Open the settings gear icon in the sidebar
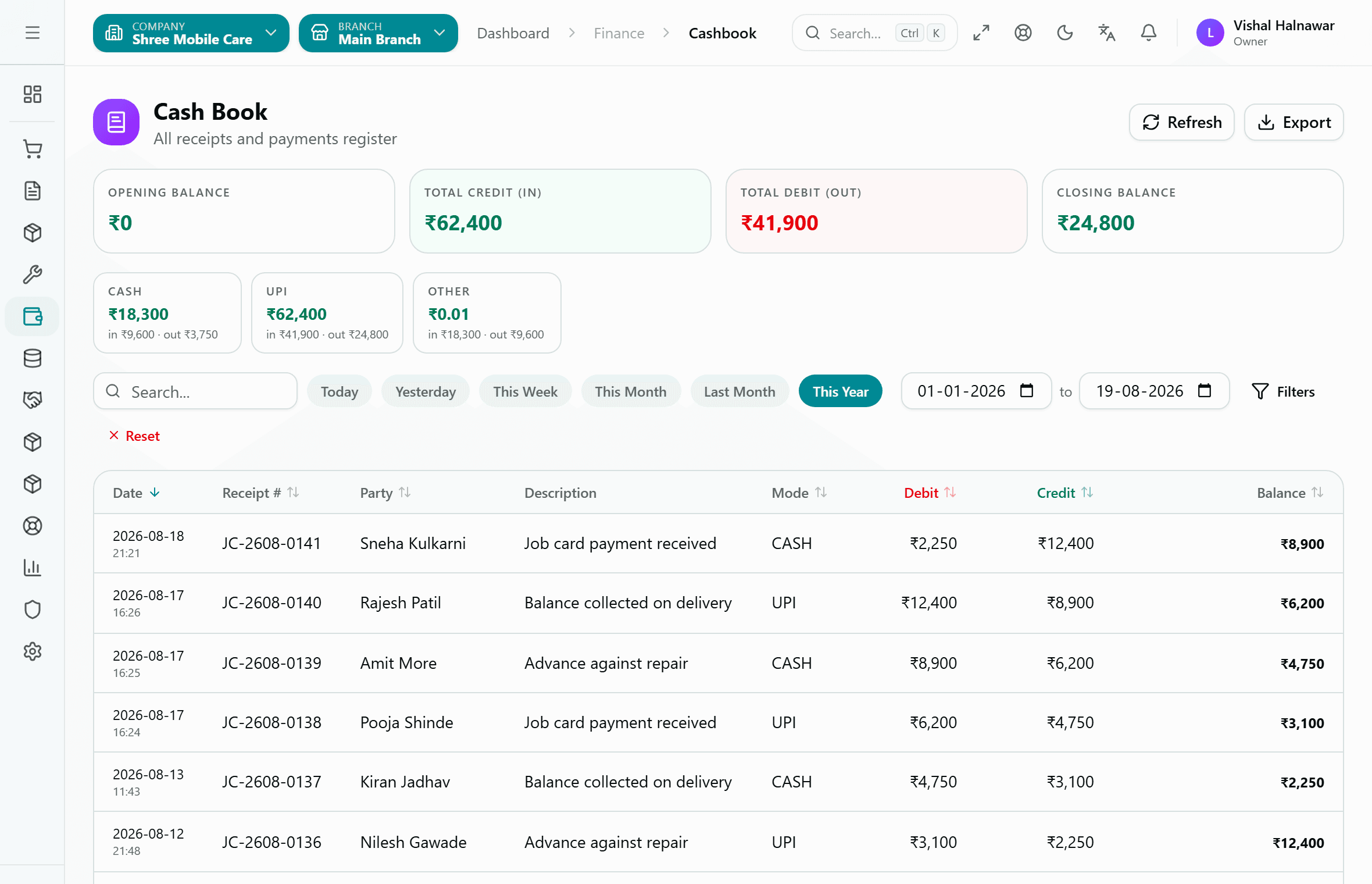The height and width of the screenshot is (884, 1372). [33, 651]
